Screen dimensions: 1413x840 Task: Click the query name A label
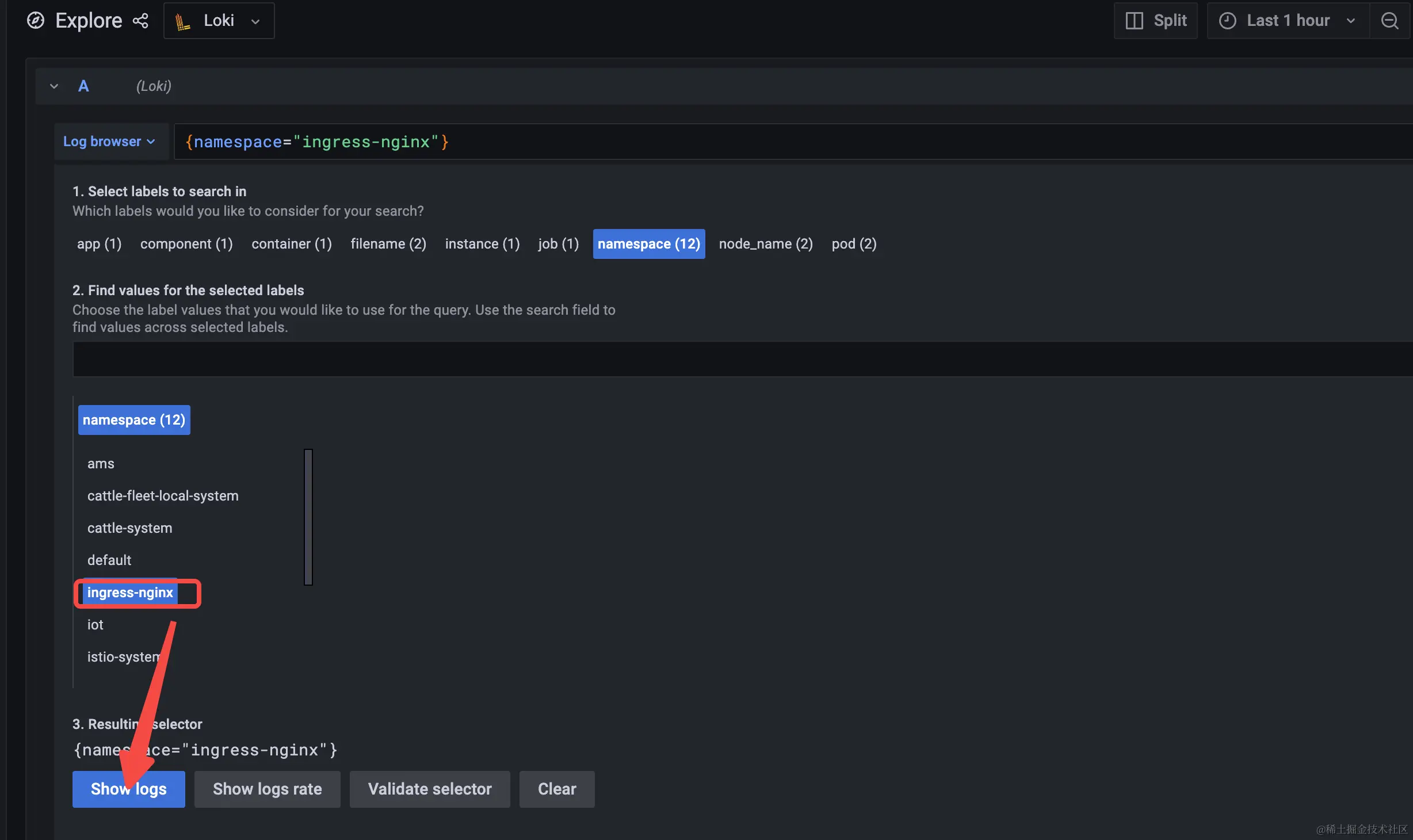click(x=83, y=86)
